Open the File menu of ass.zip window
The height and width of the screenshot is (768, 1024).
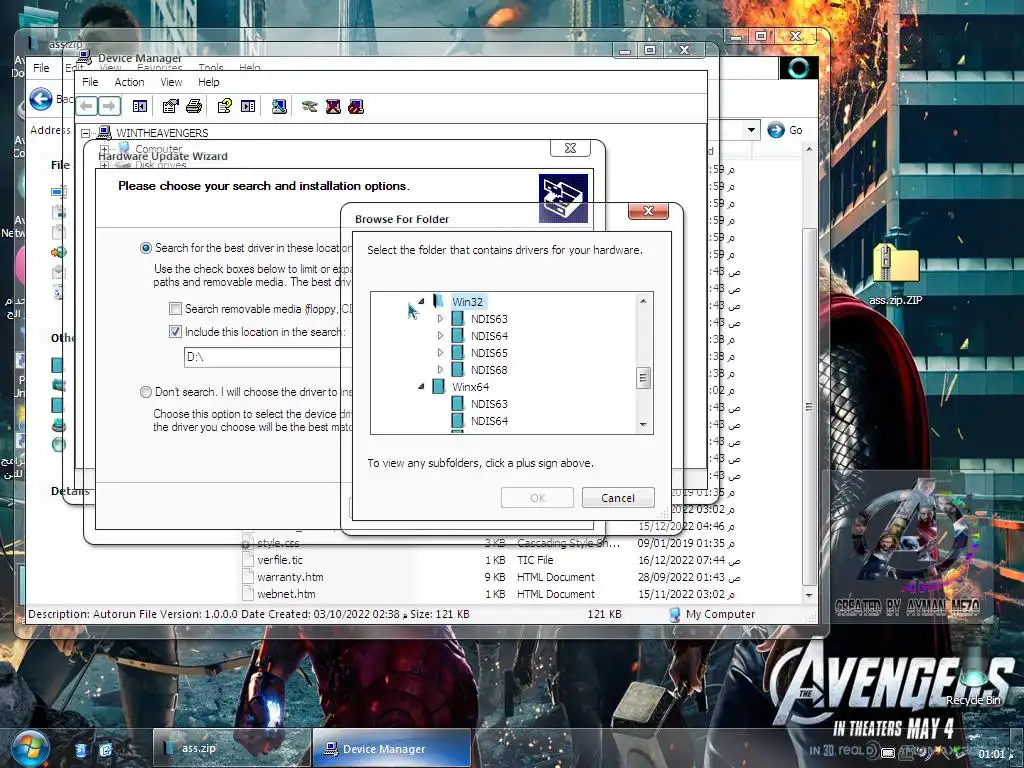[x=41, y=67]
